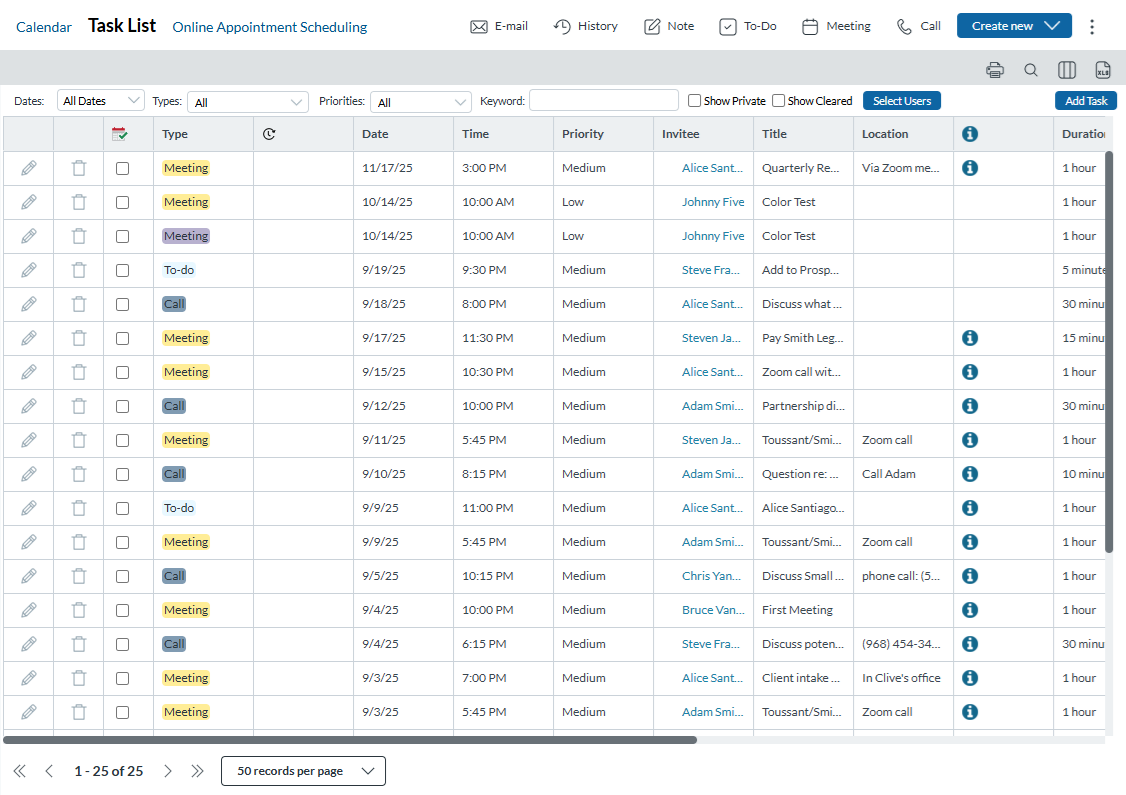Image resolution: width=1126 pixels, height=795 pixels.
Task: Delete the 9/18/25 Call task
Action: point(79,304)
